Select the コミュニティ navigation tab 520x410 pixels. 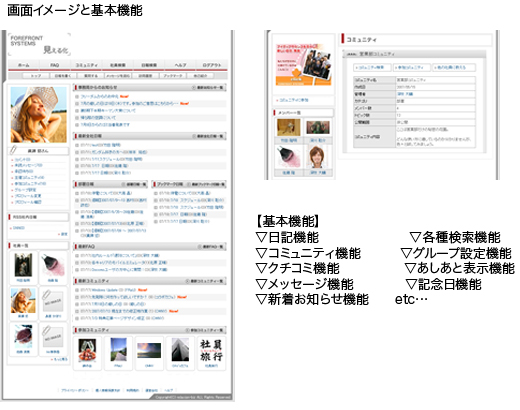(x=86, y=65)
